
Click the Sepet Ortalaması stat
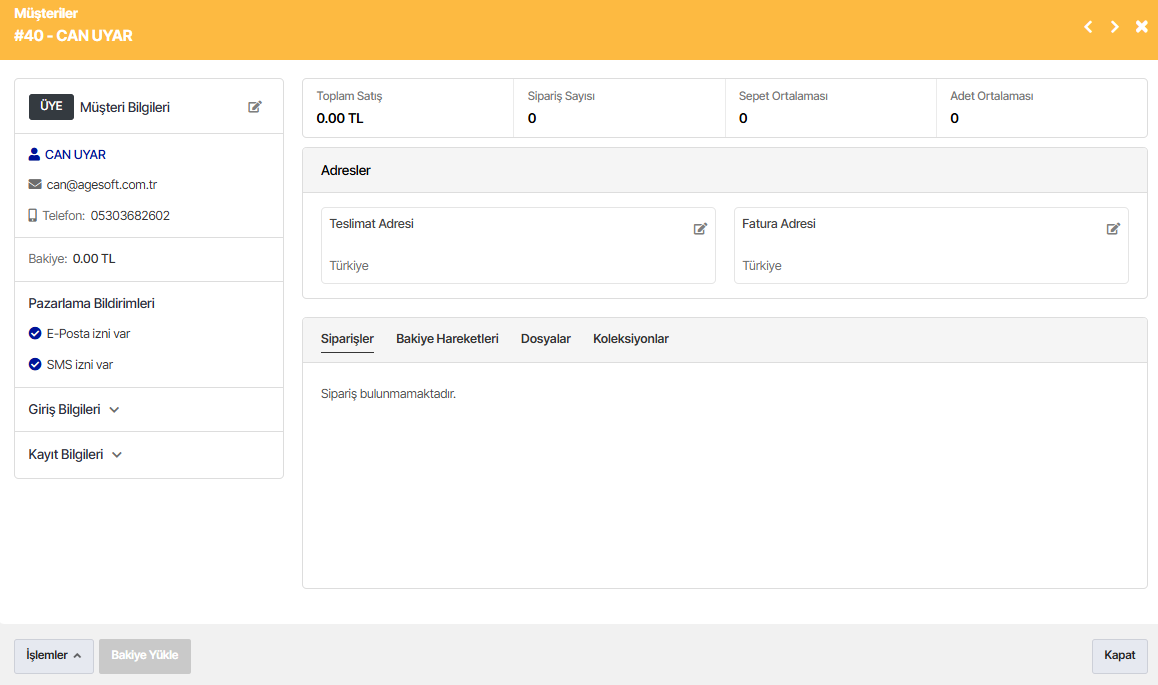[830, 108]
